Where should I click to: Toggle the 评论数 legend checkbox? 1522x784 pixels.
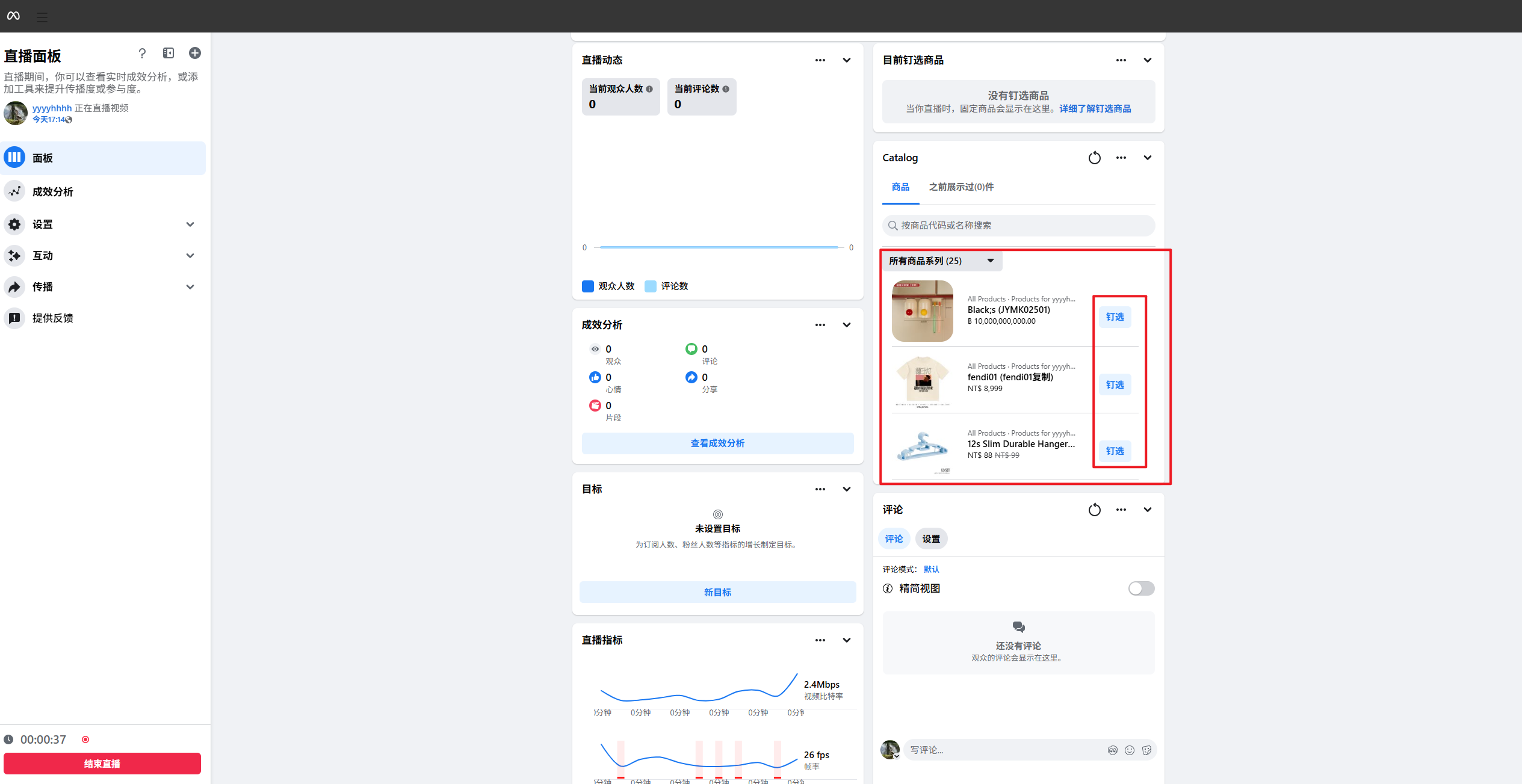(651, 286)
